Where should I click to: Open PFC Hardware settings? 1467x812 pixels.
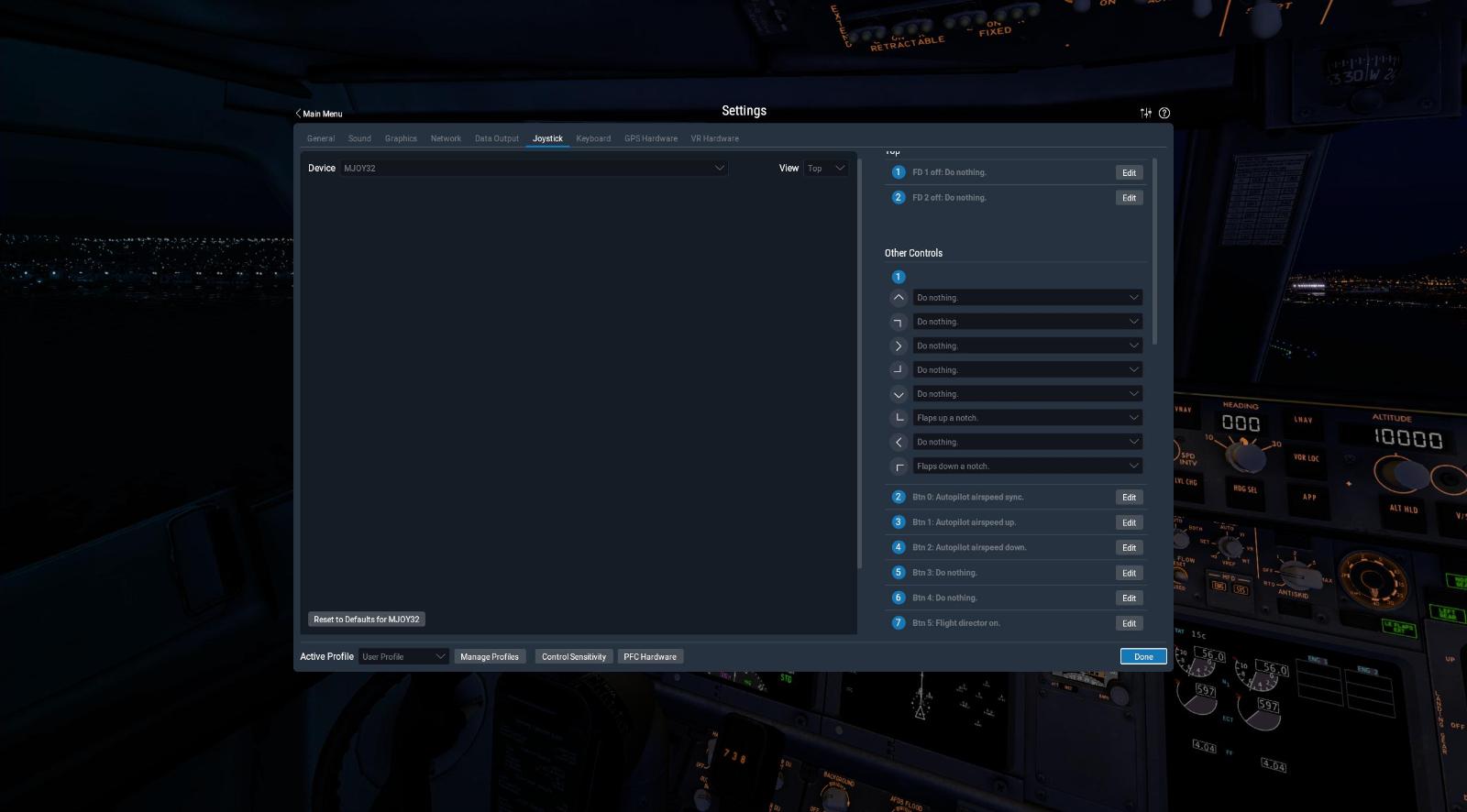[650, 657]
